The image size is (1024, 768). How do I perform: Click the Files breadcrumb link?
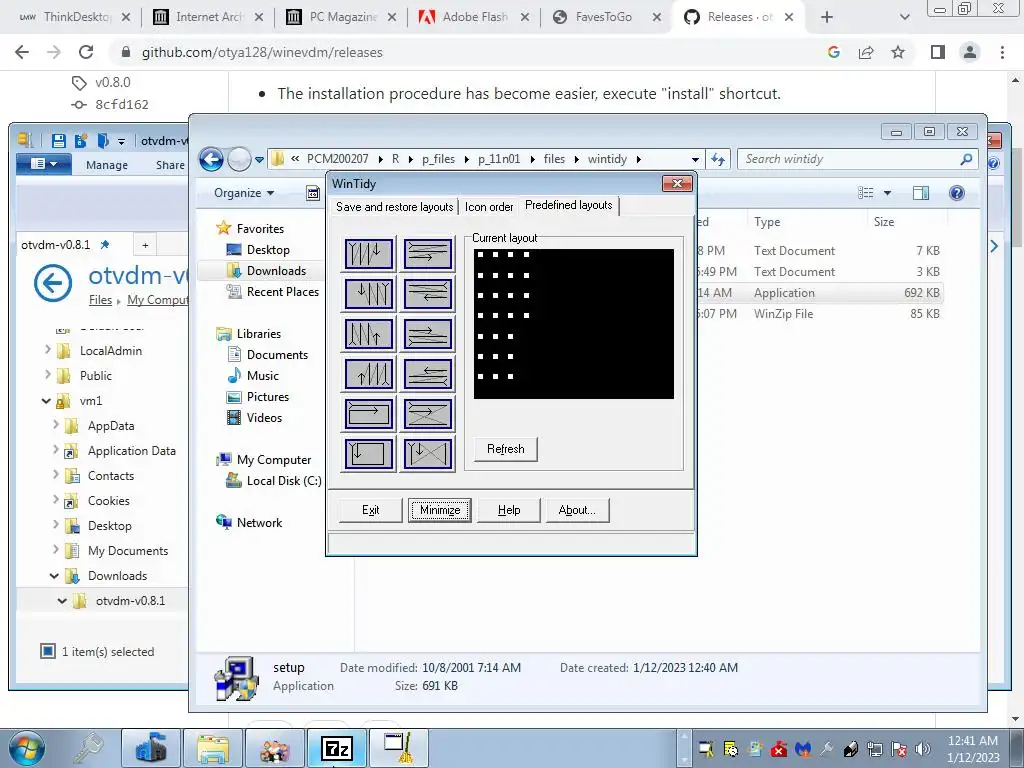[100, 300]
